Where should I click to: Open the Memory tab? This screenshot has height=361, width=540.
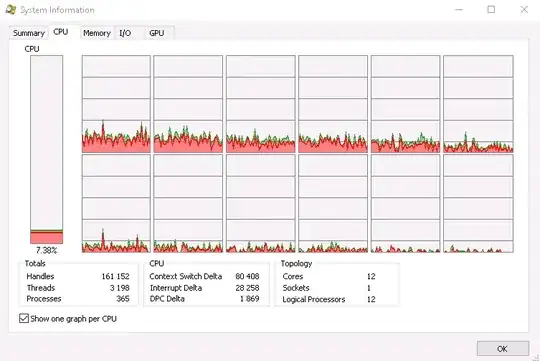97,33
